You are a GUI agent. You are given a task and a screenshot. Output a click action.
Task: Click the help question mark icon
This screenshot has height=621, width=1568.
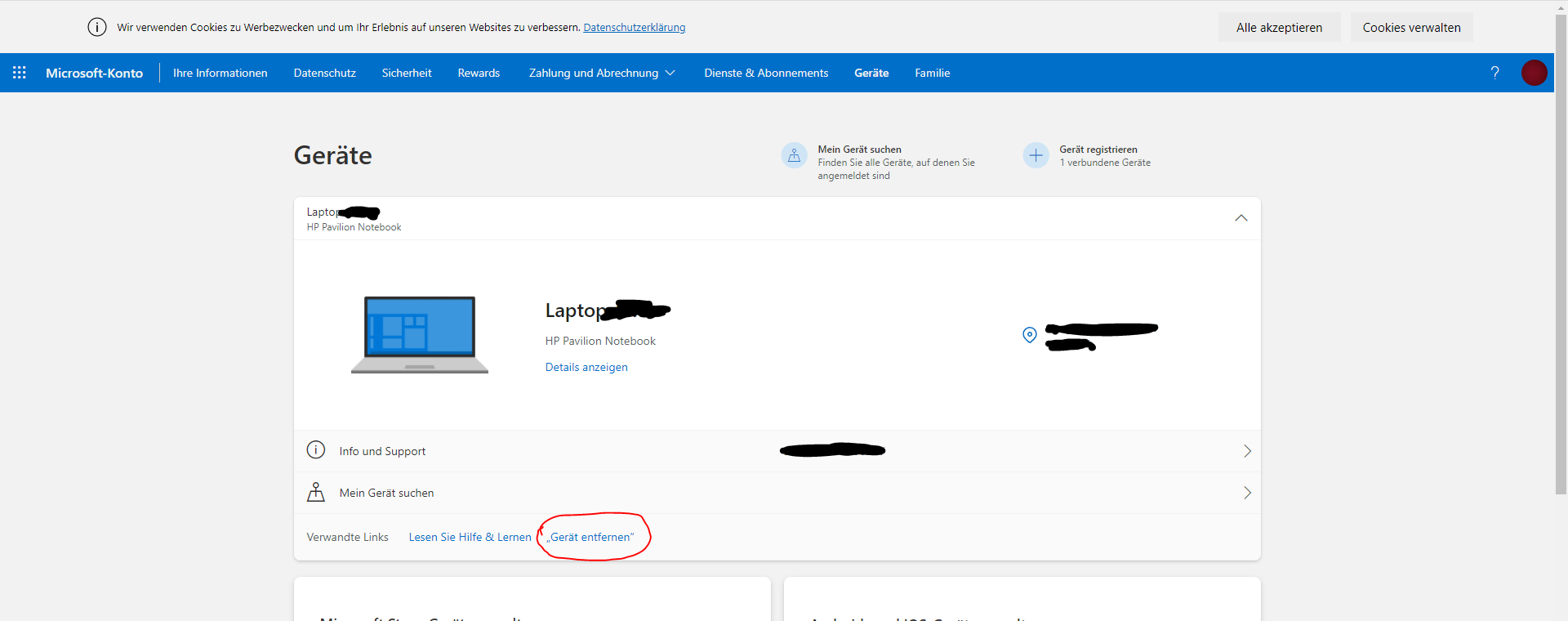[1494, 73]
